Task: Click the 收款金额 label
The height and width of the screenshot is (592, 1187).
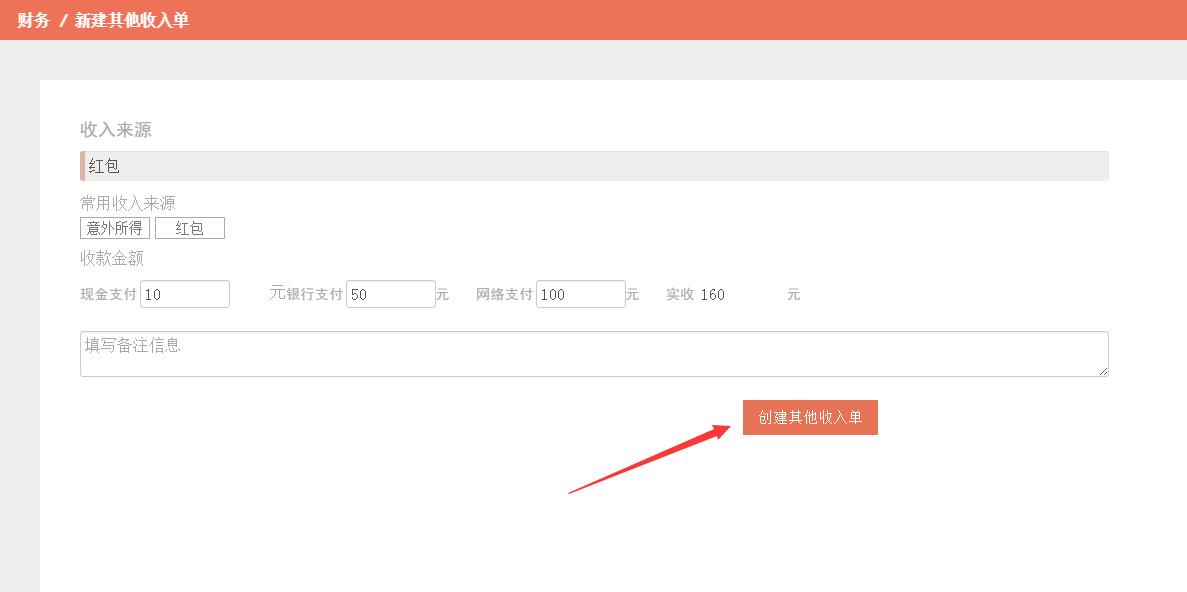Action: (112, 258)
